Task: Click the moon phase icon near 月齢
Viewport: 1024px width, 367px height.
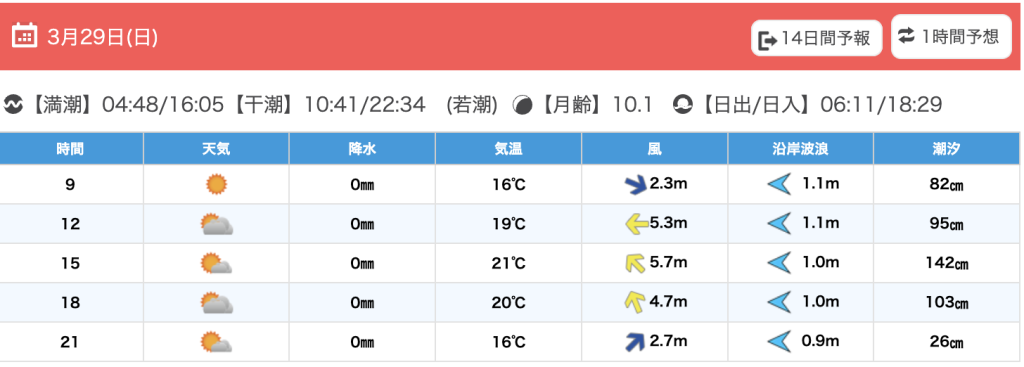Action: coord(522,104)
